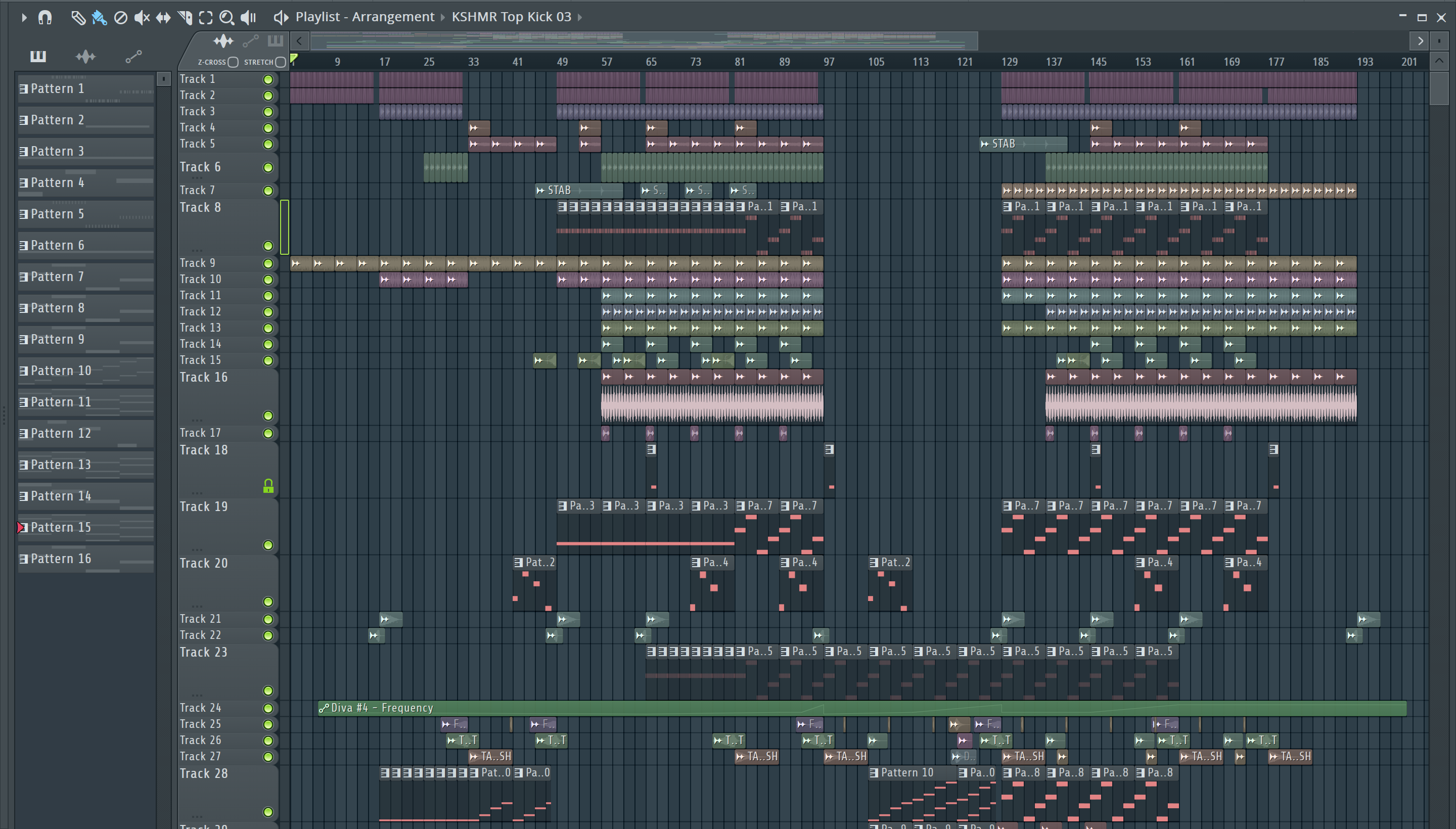The image size is (1456, 829).
Task: Click the speaker icon before Playlist title
Action: [x=280, y=18]
